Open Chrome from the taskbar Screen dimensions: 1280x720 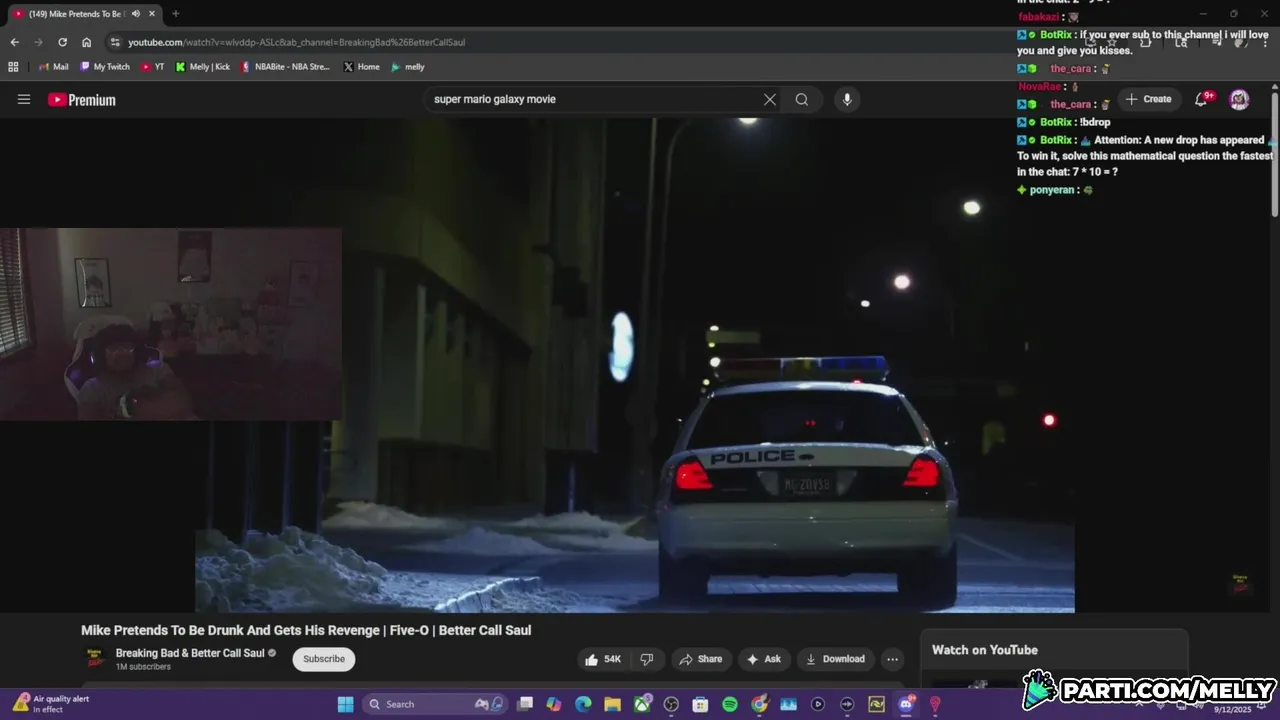759,704
